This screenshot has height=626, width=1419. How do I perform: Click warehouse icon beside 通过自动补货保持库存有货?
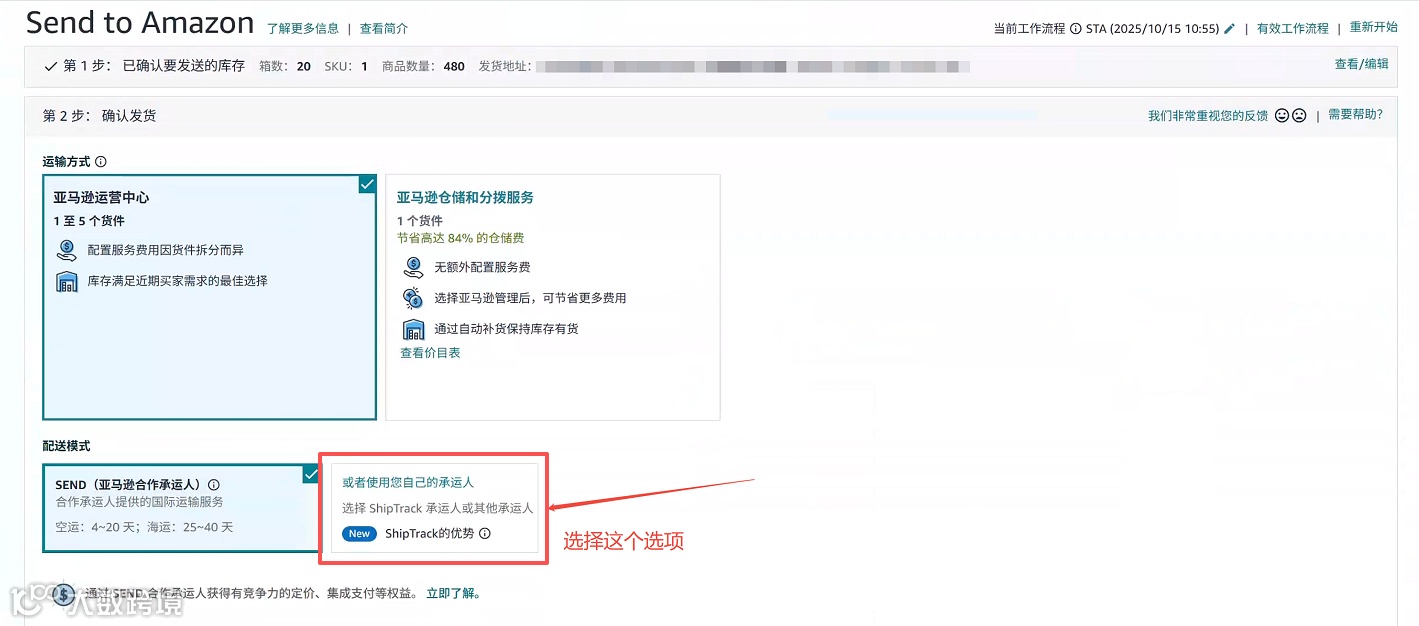point(413,329)
